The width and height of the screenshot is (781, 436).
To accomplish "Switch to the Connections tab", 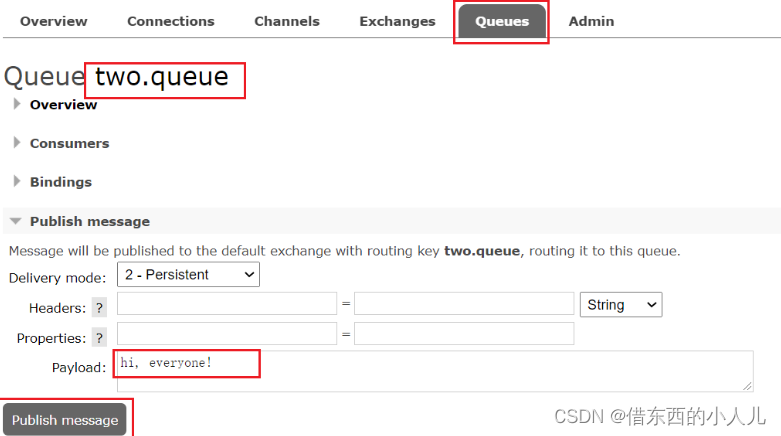I will click(171, 21).
